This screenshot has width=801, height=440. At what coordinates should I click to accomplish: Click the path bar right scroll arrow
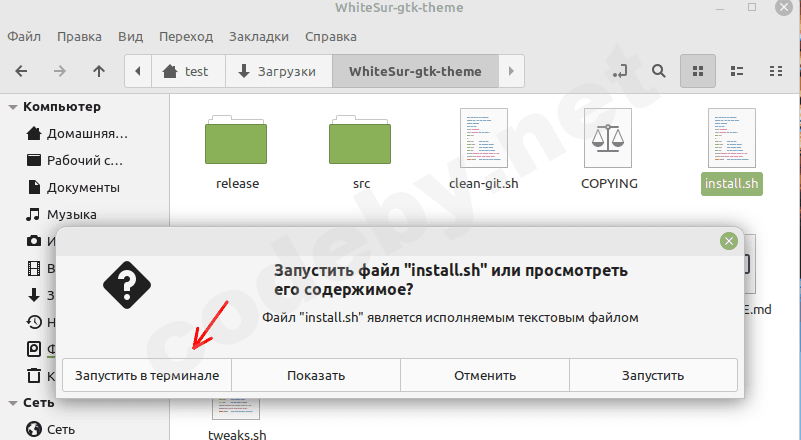[511, 71]
